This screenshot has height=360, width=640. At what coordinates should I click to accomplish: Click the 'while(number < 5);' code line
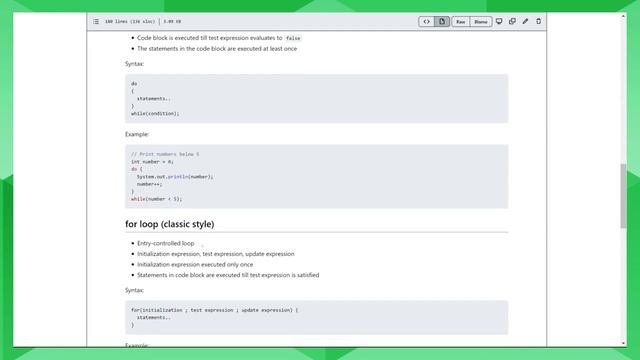point(156,199)
